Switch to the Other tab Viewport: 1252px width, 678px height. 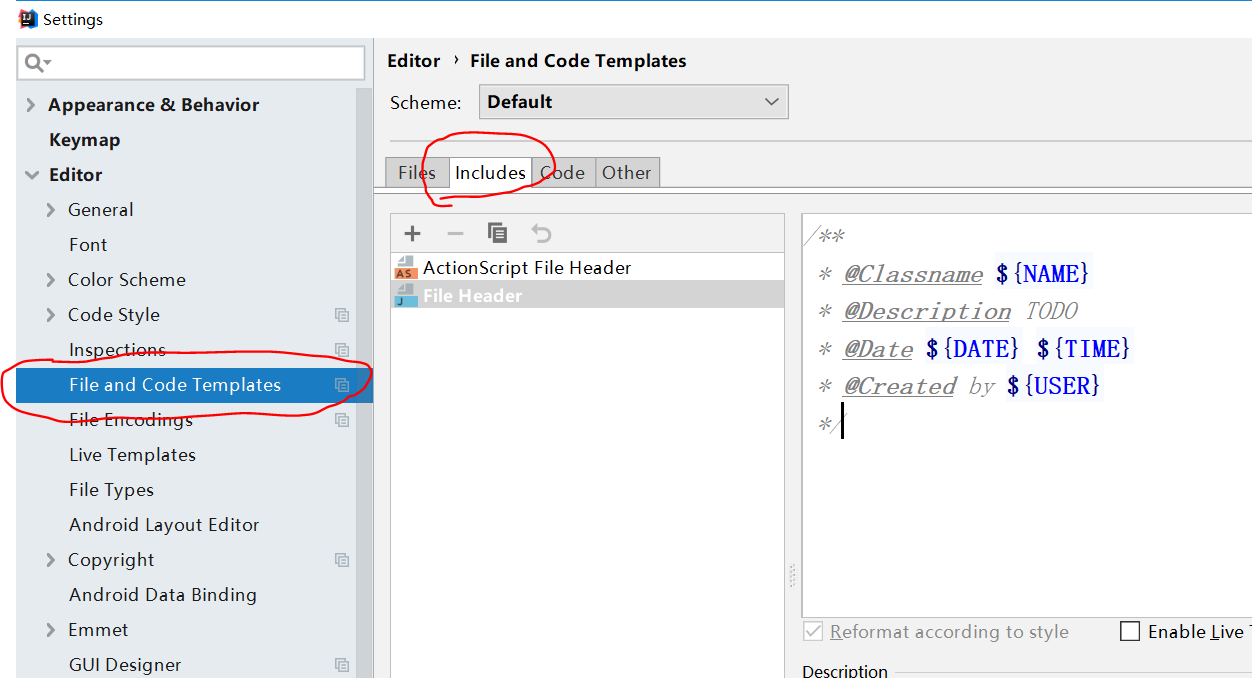pyautogui.click(x=626, y=173)
